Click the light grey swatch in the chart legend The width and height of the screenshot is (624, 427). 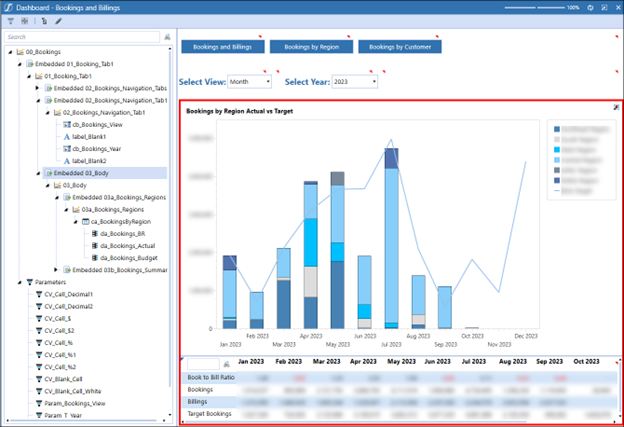(557, 139)
